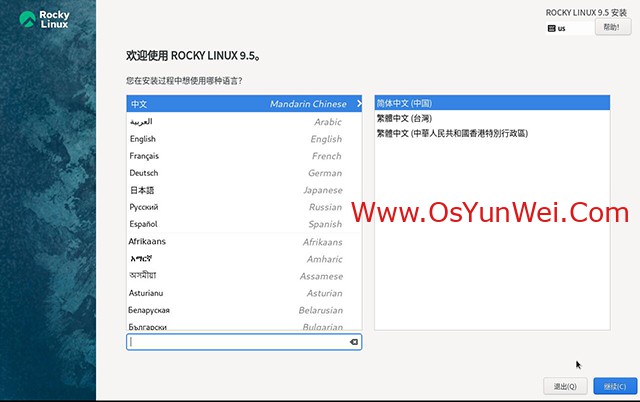This screenshot has height=402, width=640.
Task: Select the Français French row
Action: (x=244, y=156)
